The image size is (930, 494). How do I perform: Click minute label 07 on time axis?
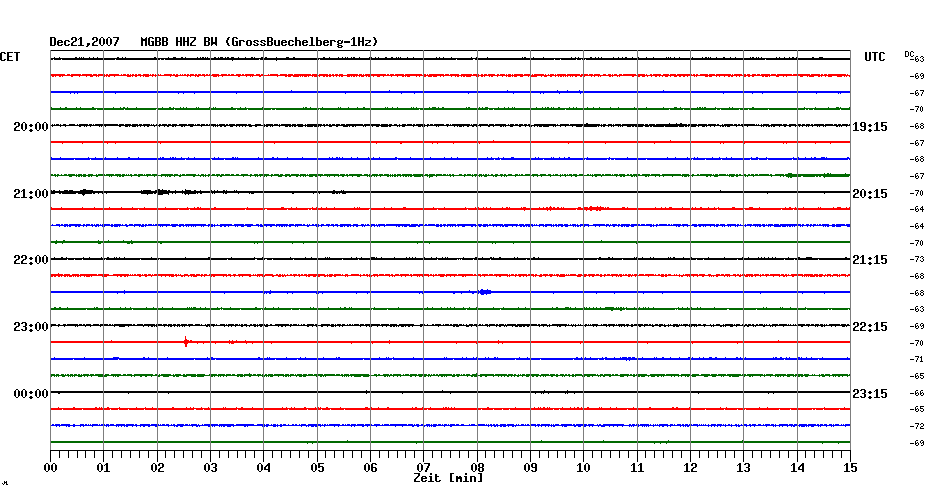pos(423,468)
